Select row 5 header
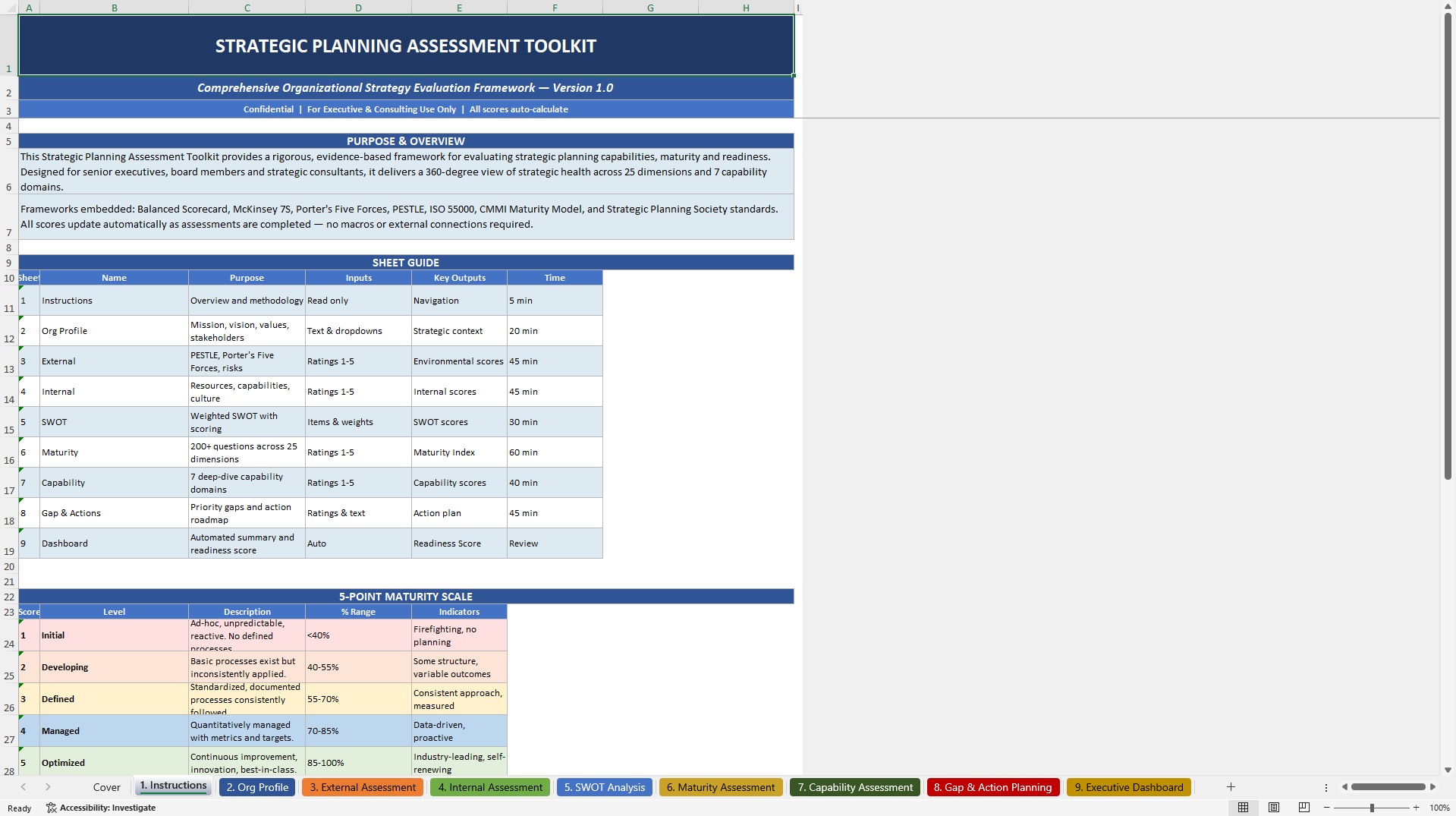This screenshot has width=1456, height=816. [x=9, y=141]
